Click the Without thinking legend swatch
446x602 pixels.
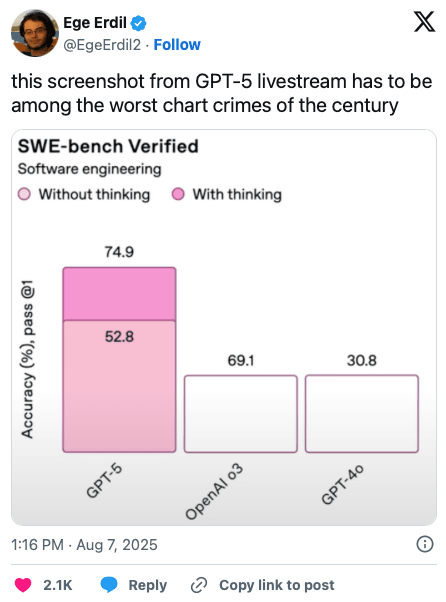coord(24,194)
